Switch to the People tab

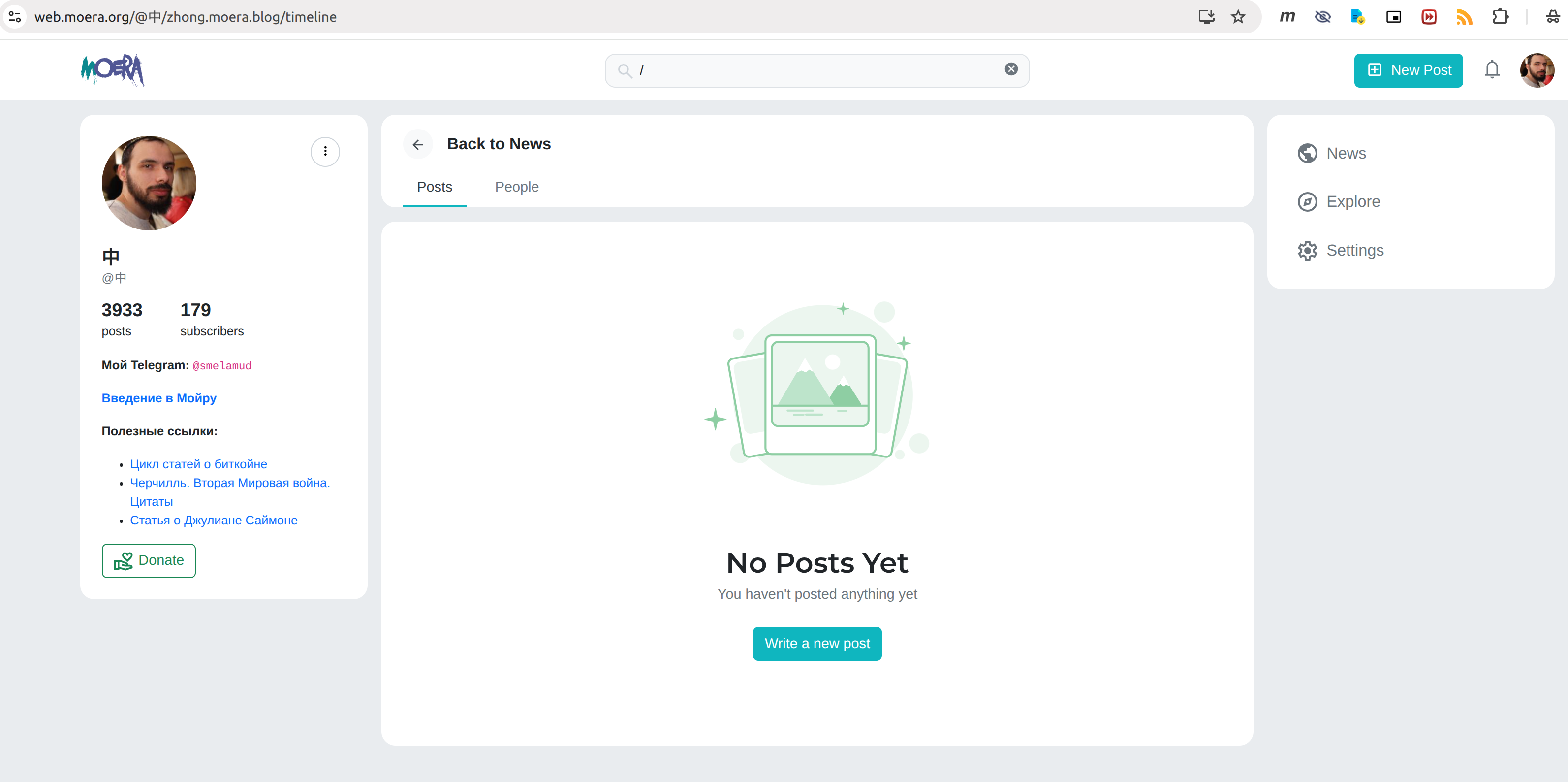point(516,187)
